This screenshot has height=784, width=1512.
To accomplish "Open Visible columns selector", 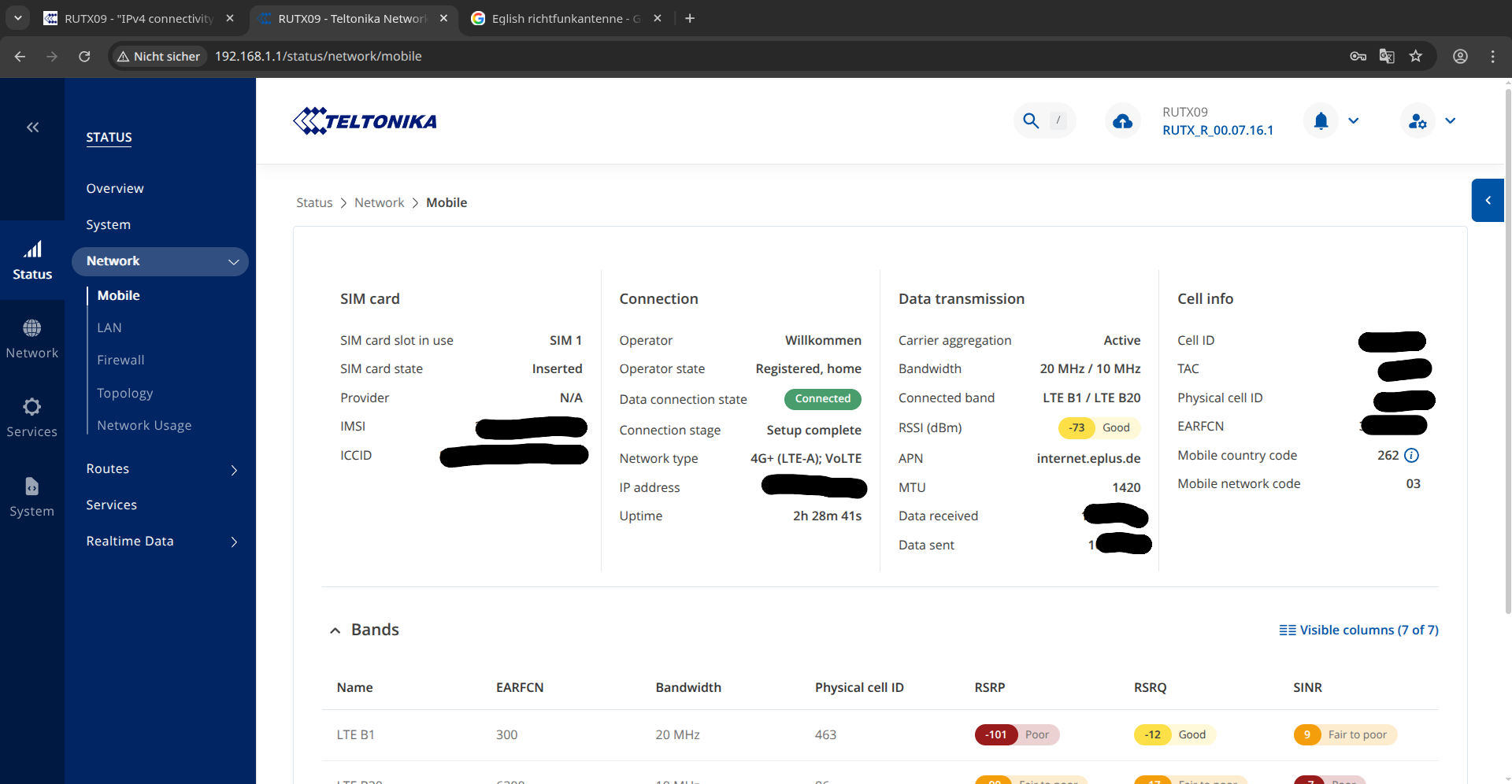I will click(1359, 631).
